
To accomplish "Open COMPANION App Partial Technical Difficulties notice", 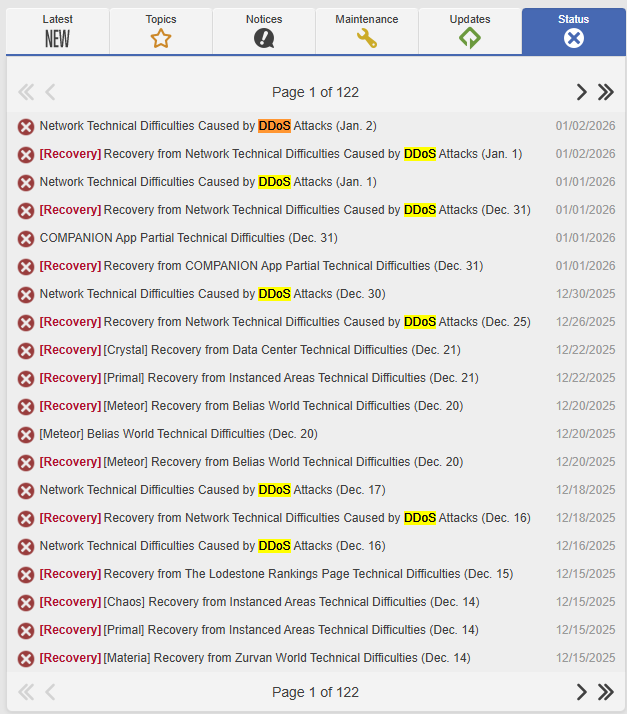I will [189, 238].
